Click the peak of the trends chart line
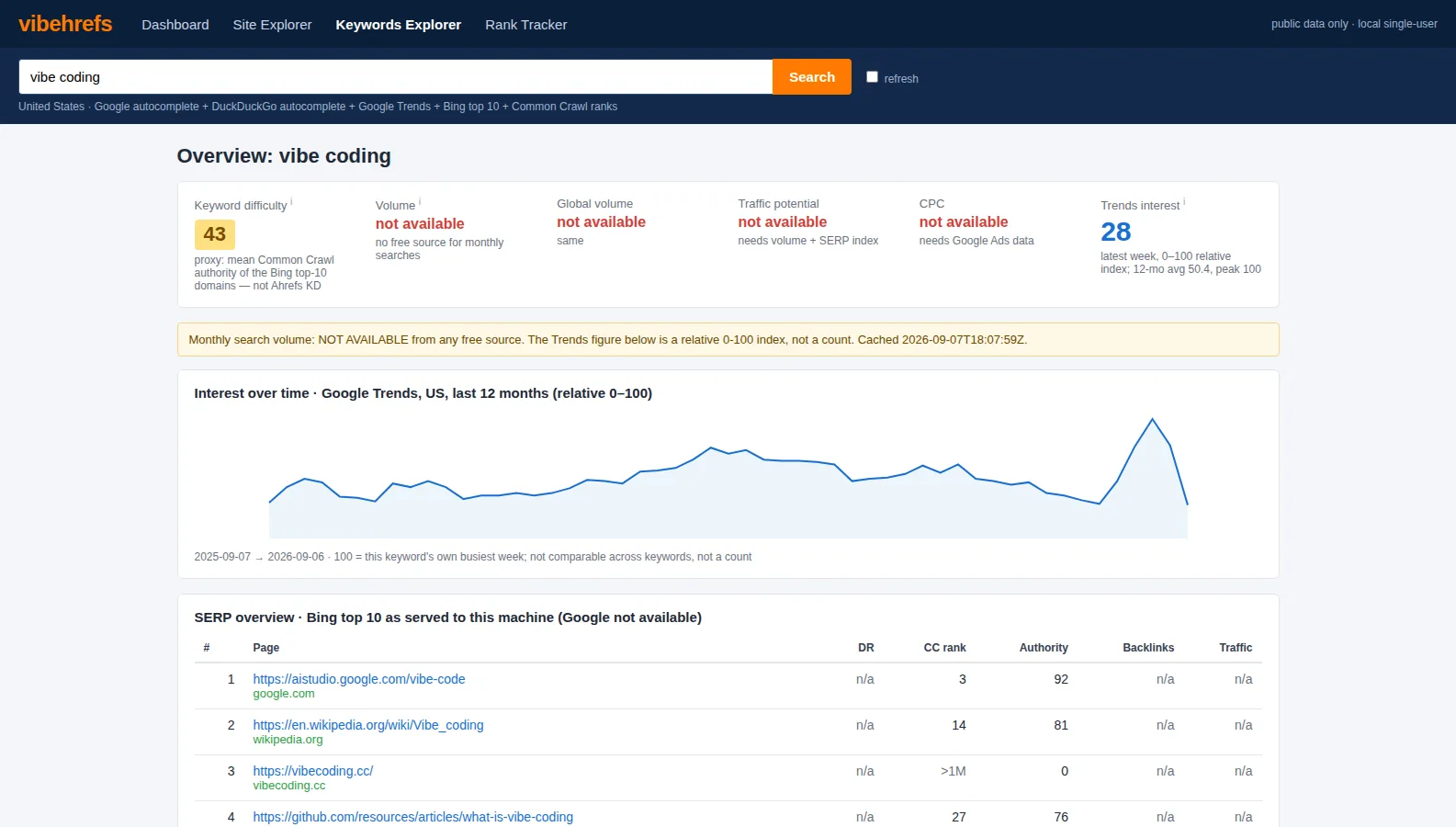This screenshot has height=827, width=1456. (1152, 419)
